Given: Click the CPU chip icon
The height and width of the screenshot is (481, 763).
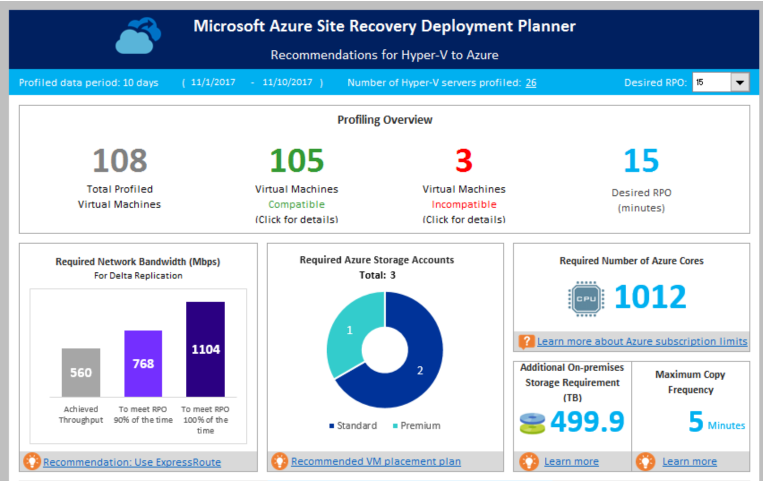Looking at the screenshot, I should tap(586, 299).
